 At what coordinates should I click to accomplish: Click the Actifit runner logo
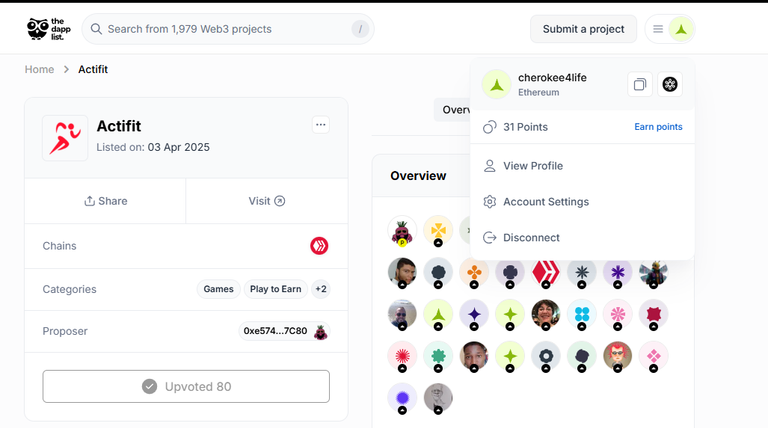(65, 138)
